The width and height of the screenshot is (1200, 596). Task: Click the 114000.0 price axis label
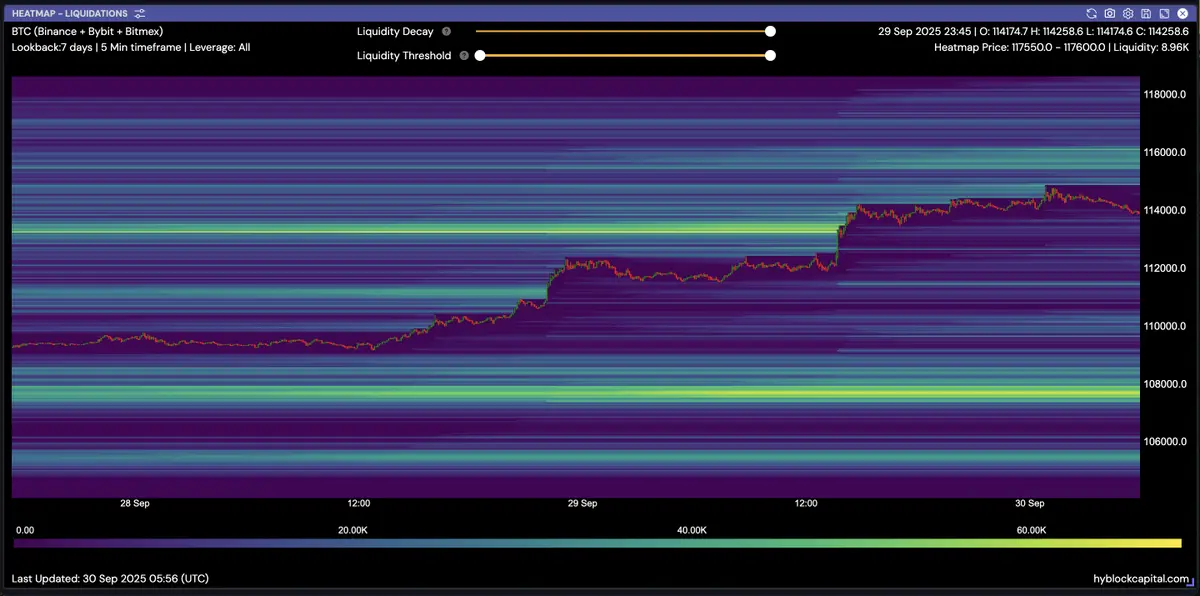(x=1165, y=211)
